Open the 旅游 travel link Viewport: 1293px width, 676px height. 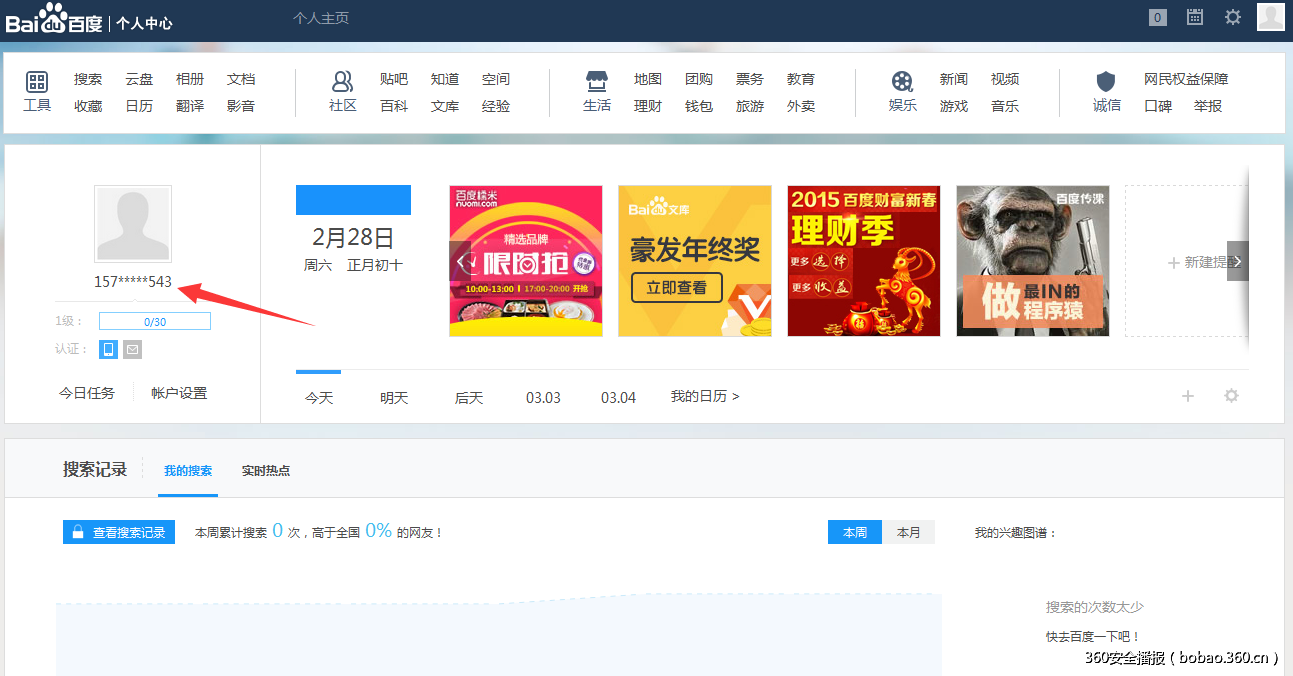(x=750, y=106)
